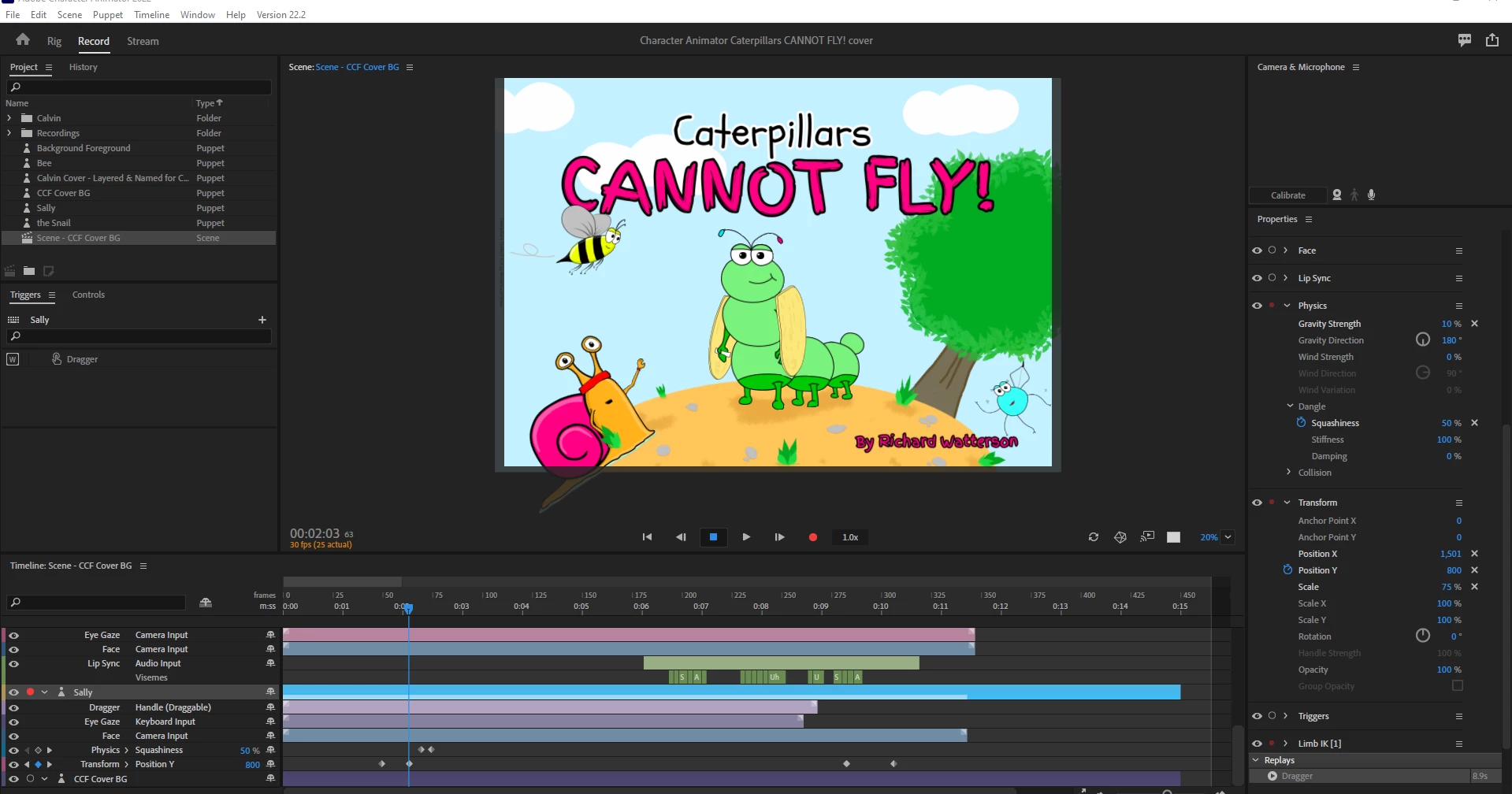The height and width of the screenshot is (794, 1512).
Task: Toggle Physics behavior visibility eye
Action: (x=1258, y=306)
